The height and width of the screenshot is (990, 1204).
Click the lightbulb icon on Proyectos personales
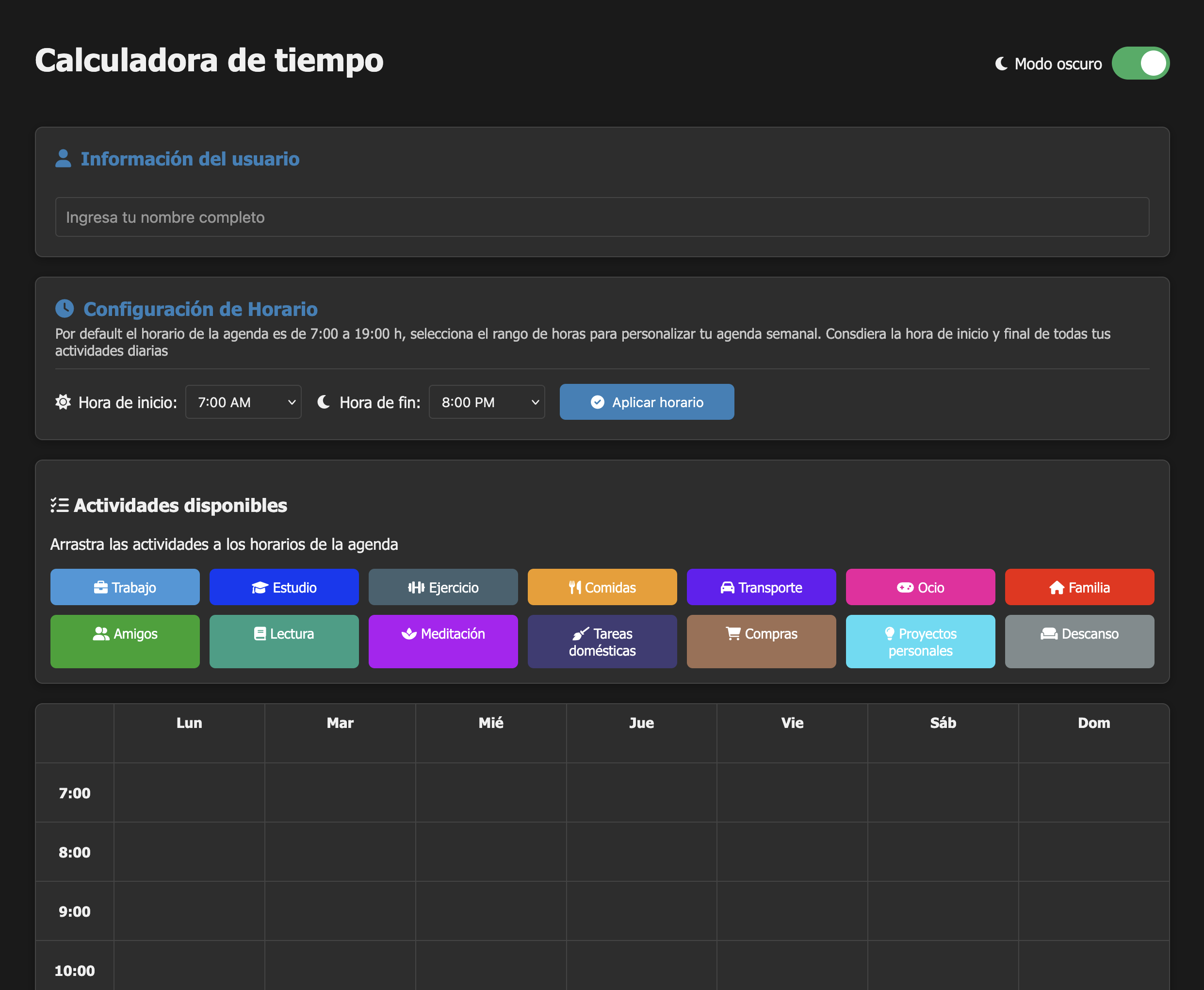[x=889, y=634]
